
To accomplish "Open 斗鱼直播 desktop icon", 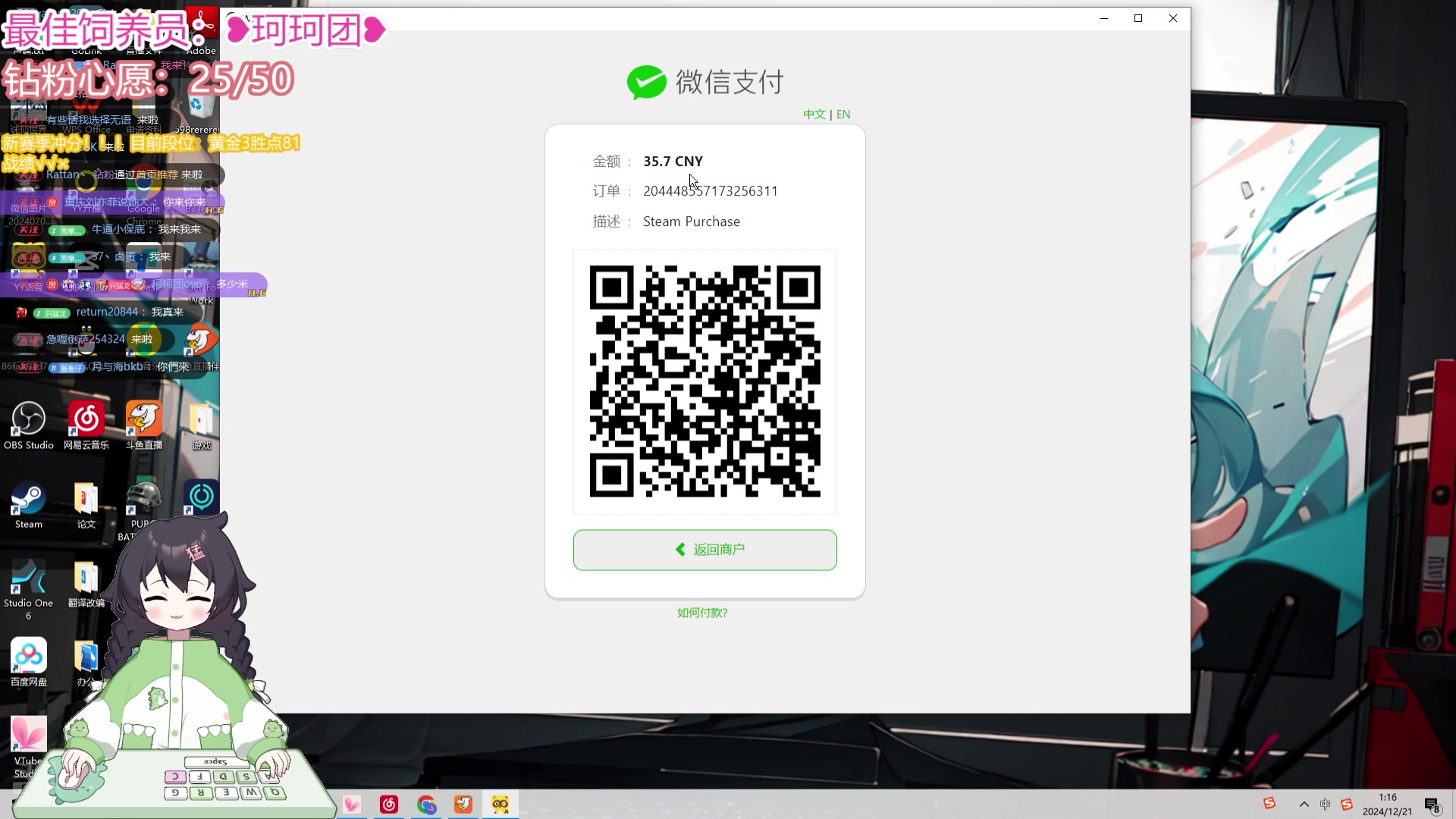I will tap(144, 425).
